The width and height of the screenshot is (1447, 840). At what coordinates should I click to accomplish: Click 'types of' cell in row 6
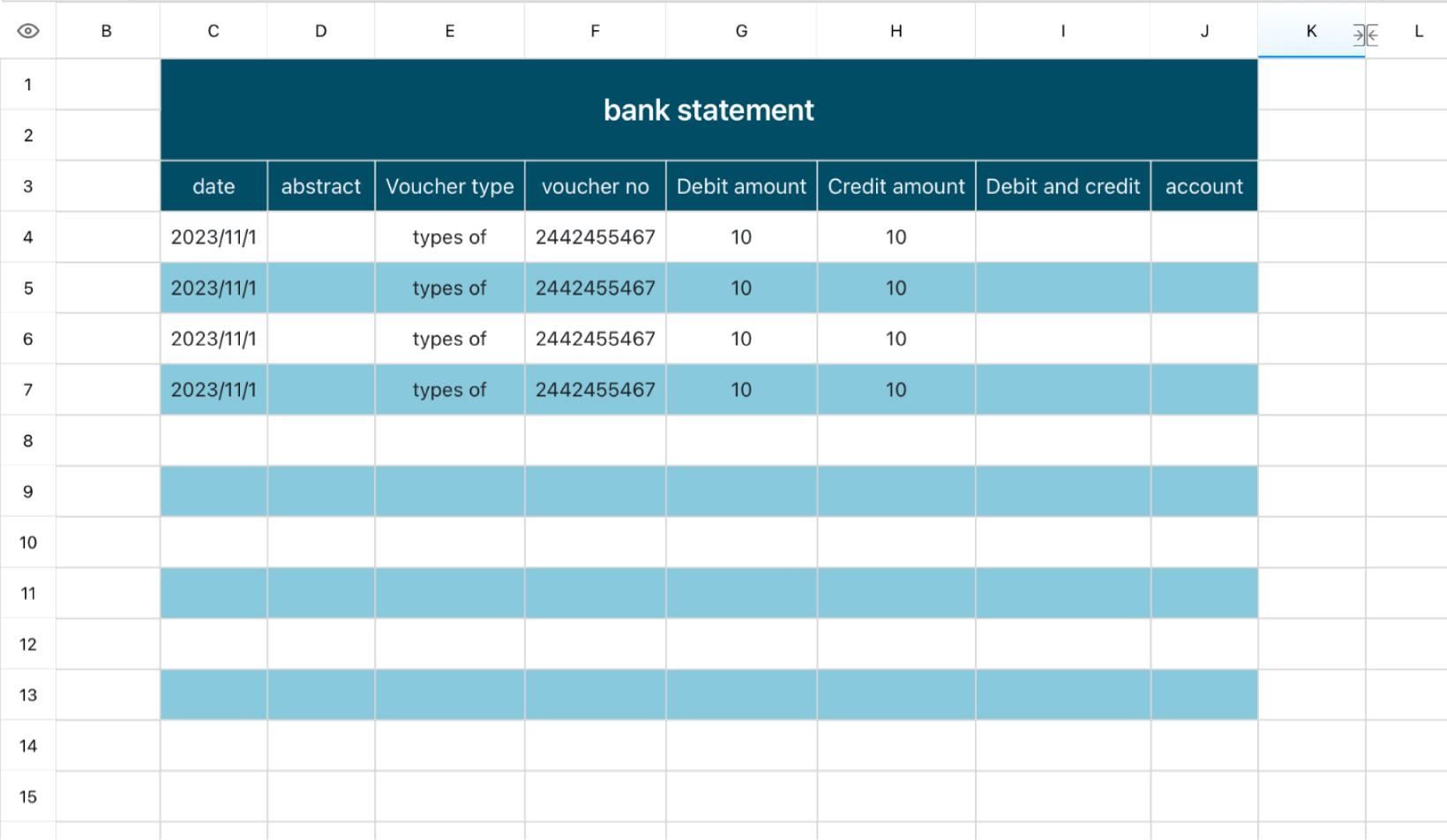click(450, 339)
